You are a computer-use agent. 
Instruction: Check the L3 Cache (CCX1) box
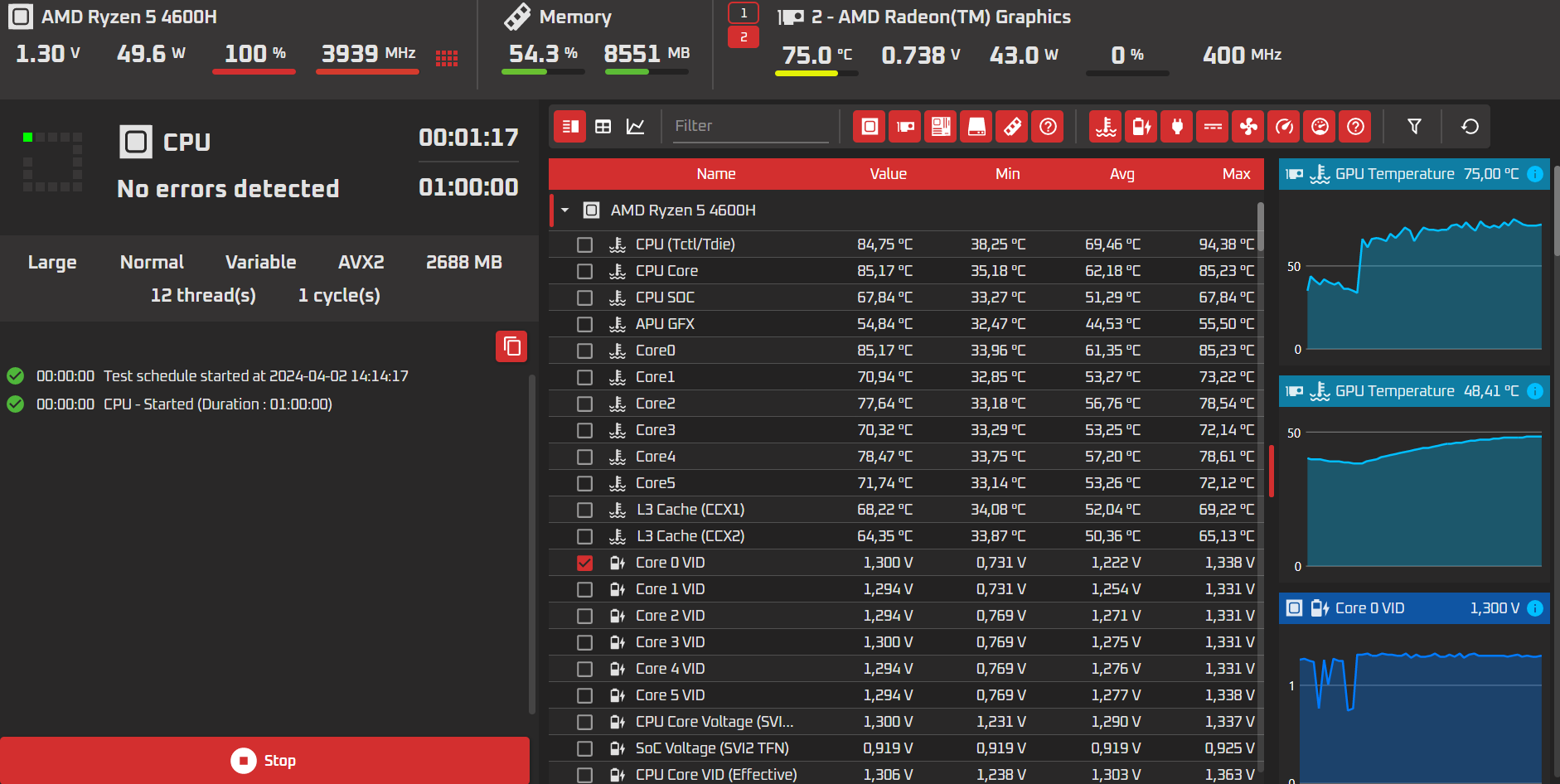pos(584,510)
